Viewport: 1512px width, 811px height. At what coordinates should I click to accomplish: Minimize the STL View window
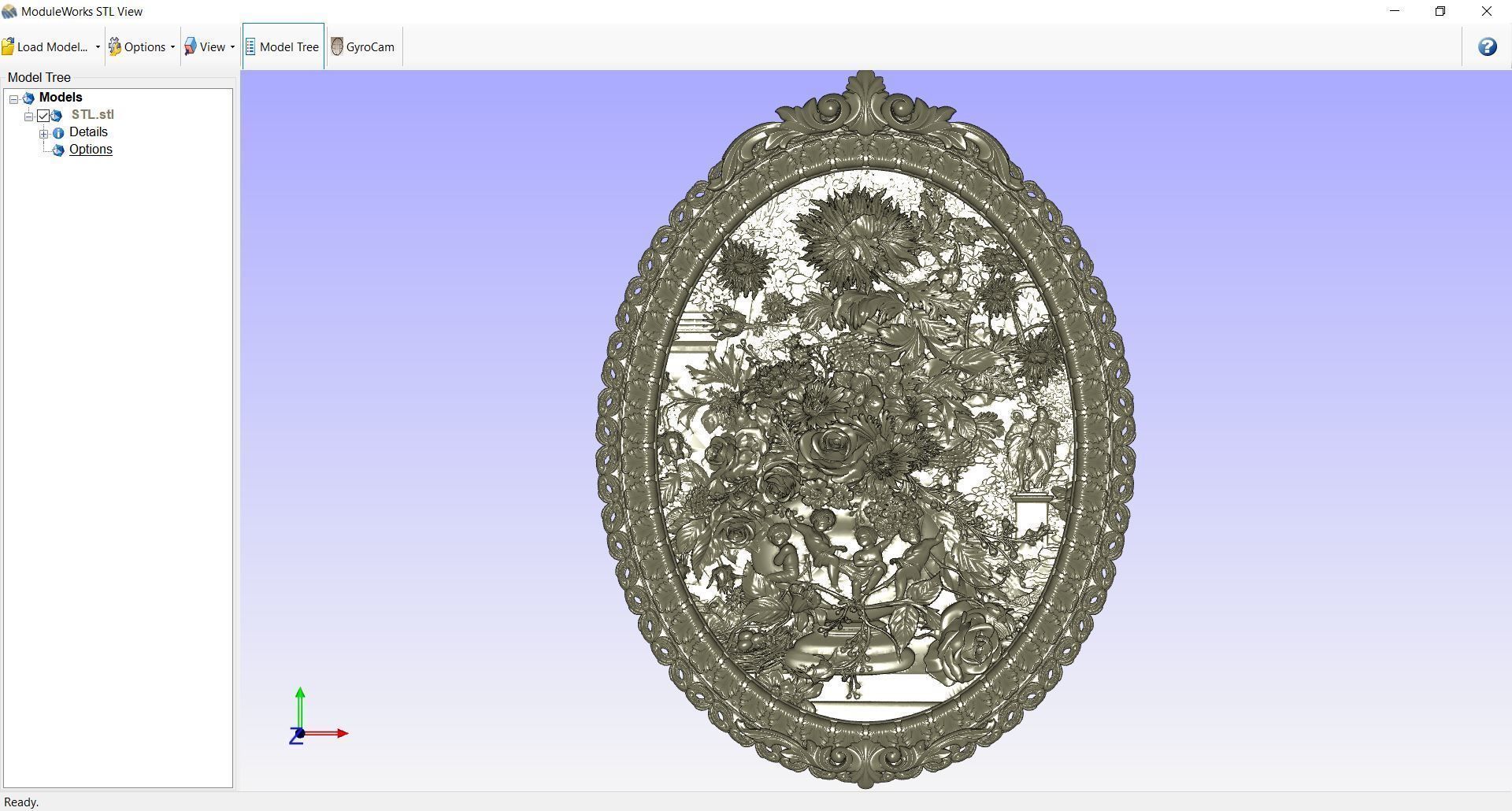point(1395,11)
